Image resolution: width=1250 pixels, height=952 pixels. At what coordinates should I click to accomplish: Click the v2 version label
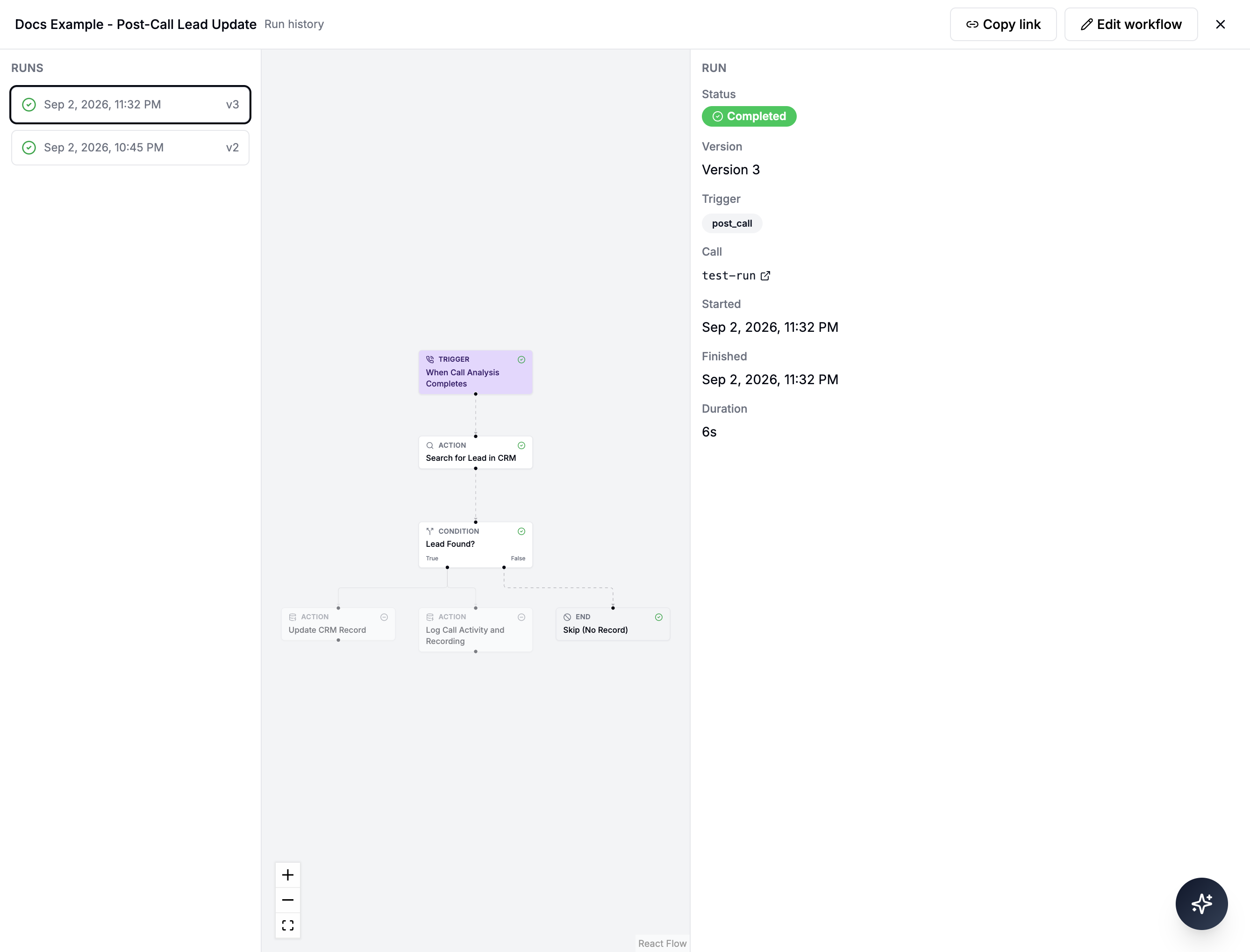(232, 148)
